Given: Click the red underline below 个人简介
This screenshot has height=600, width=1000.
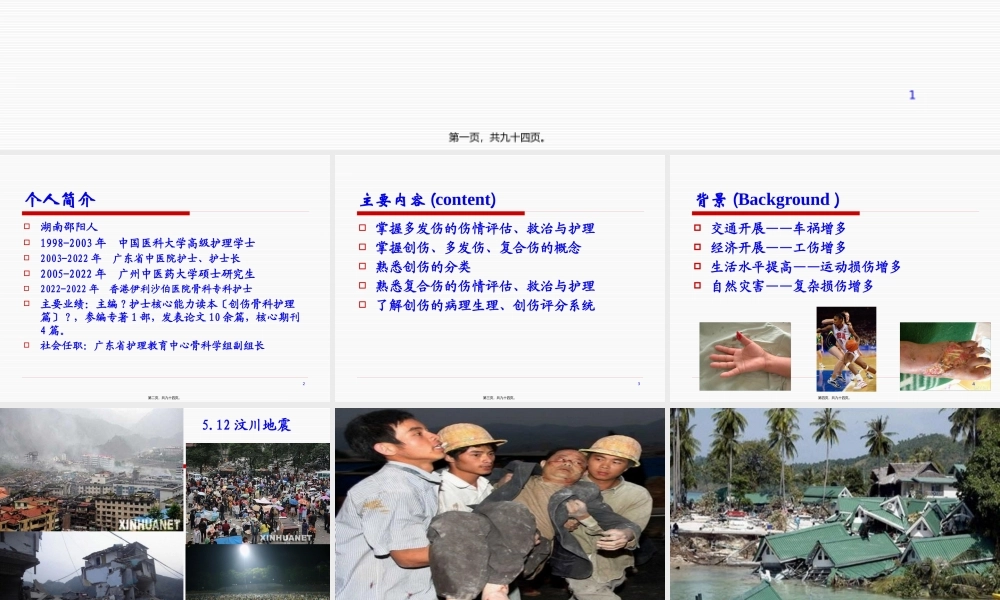Looking at the screenshot, I should [106, 212].
